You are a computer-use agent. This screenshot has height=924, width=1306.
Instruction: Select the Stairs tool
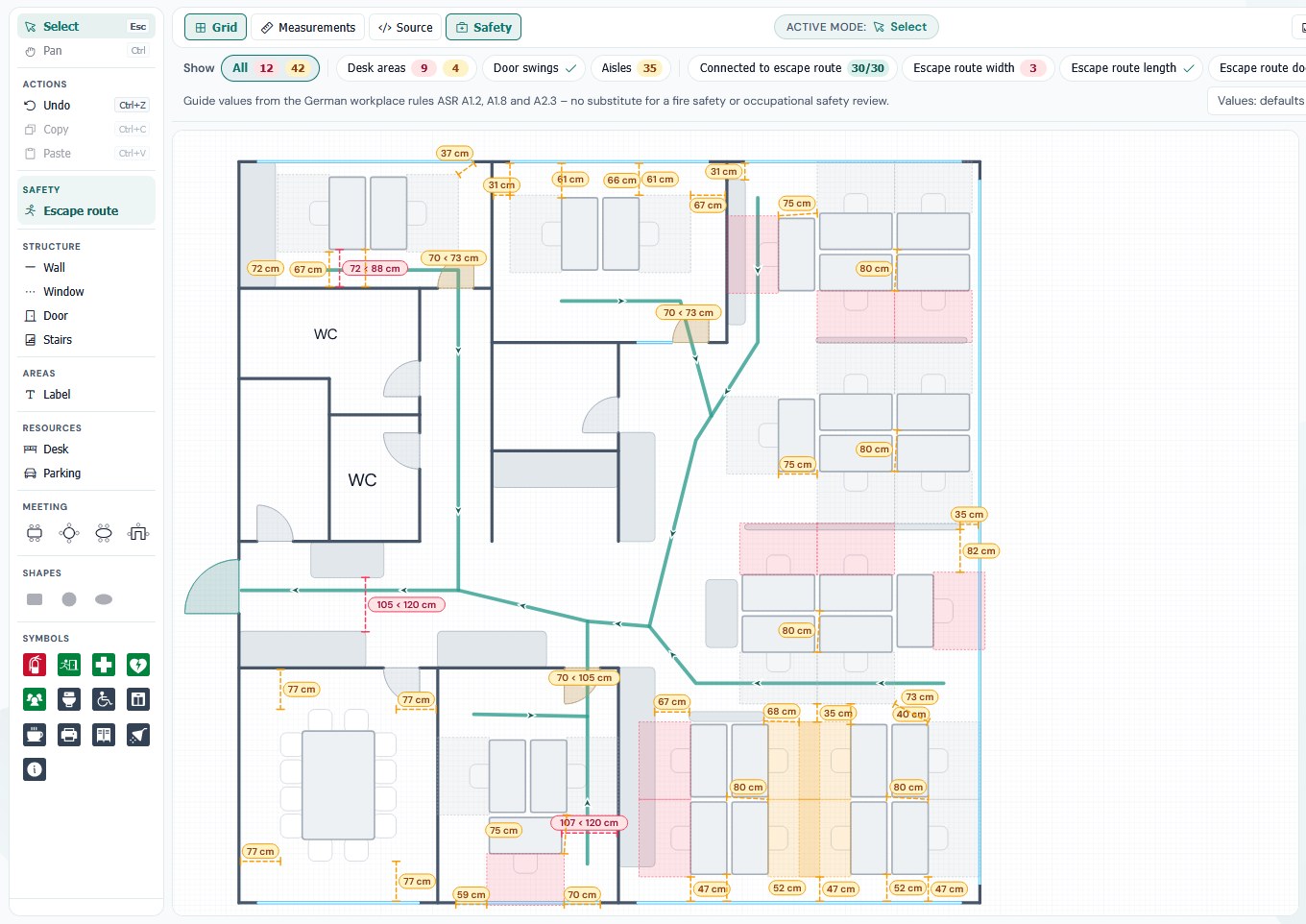(x=86, y=340)
